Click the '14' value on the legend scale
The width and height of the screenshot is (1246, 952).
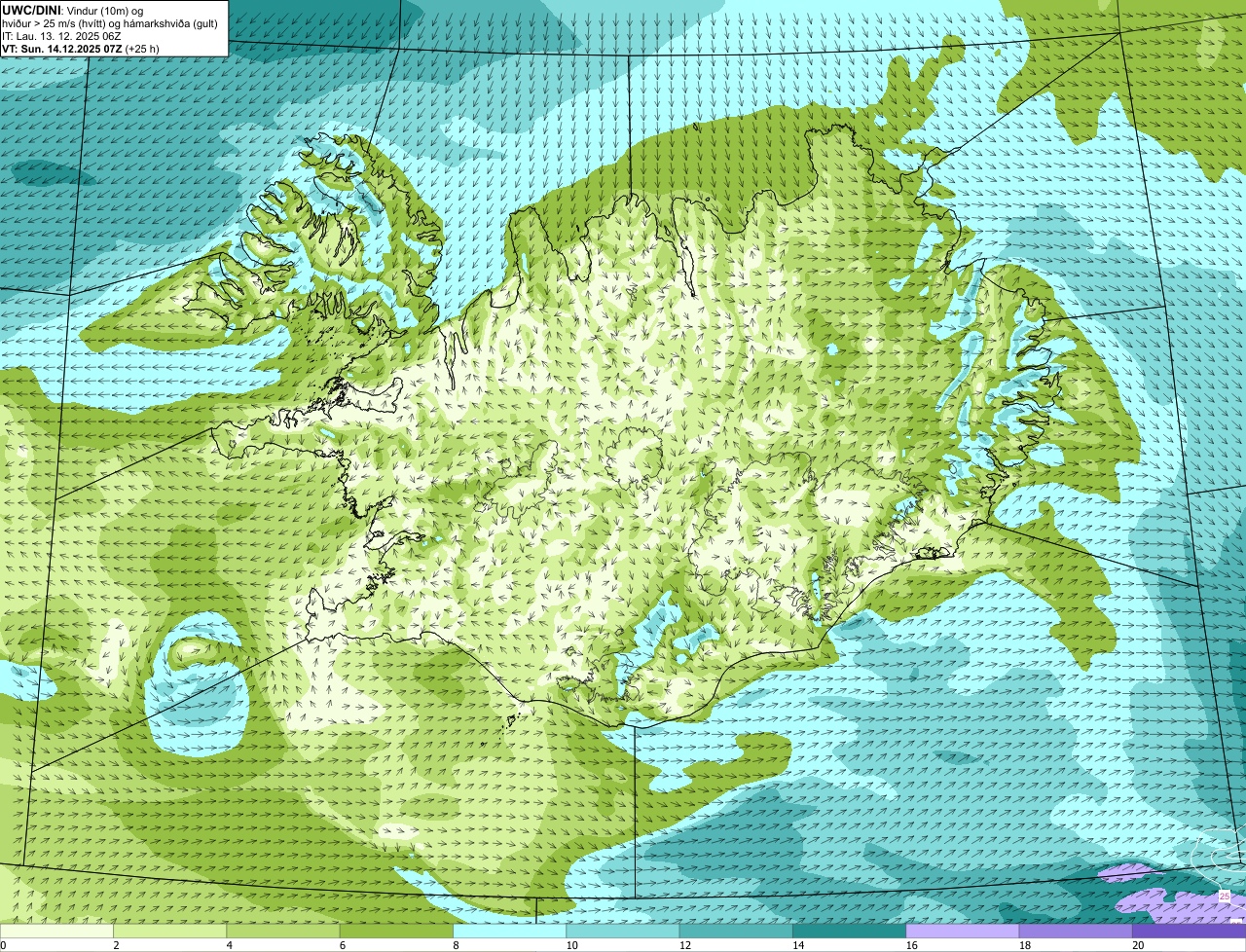point(798,945)
